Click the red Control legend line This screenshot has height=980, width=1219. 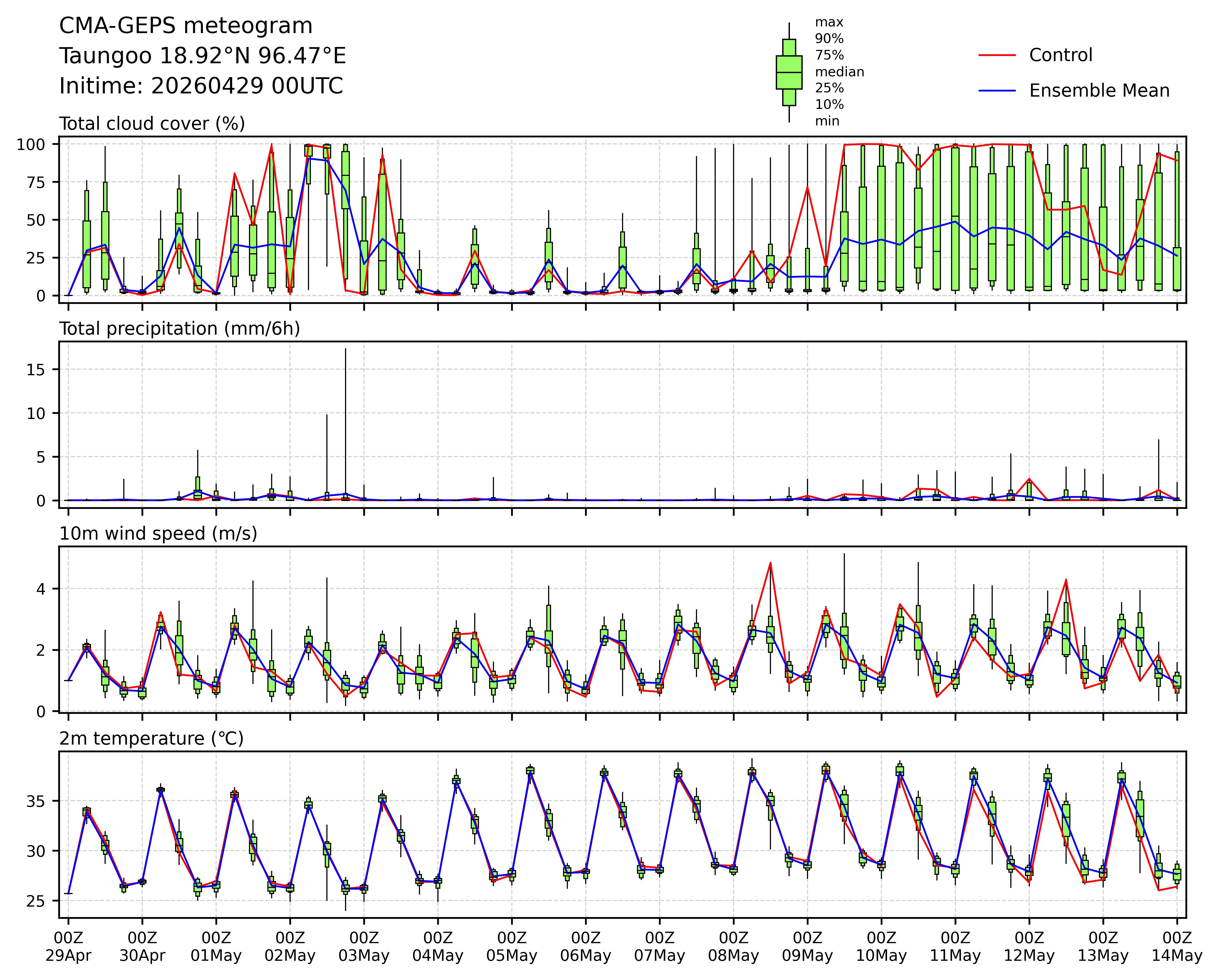pos(997,56)
